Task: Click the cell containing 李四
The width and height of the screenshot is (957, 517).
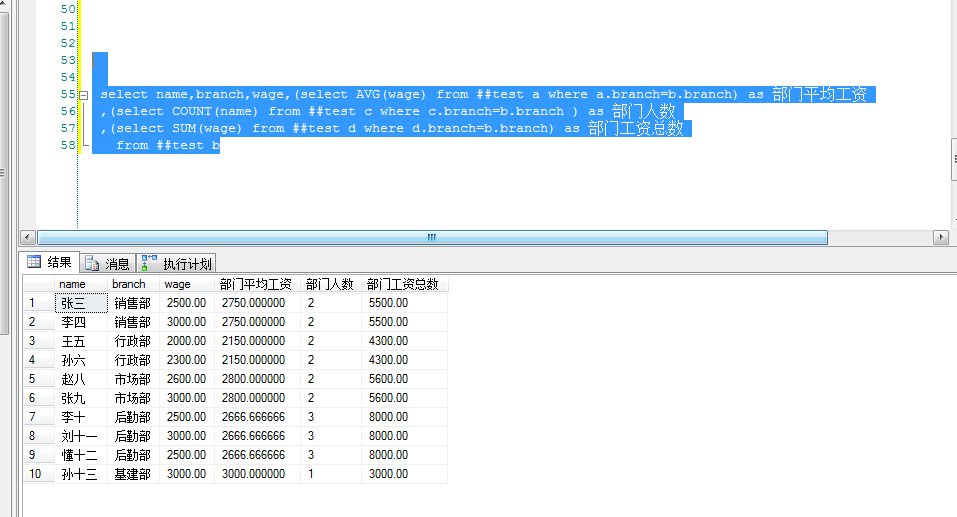Action: coord(81,322)
